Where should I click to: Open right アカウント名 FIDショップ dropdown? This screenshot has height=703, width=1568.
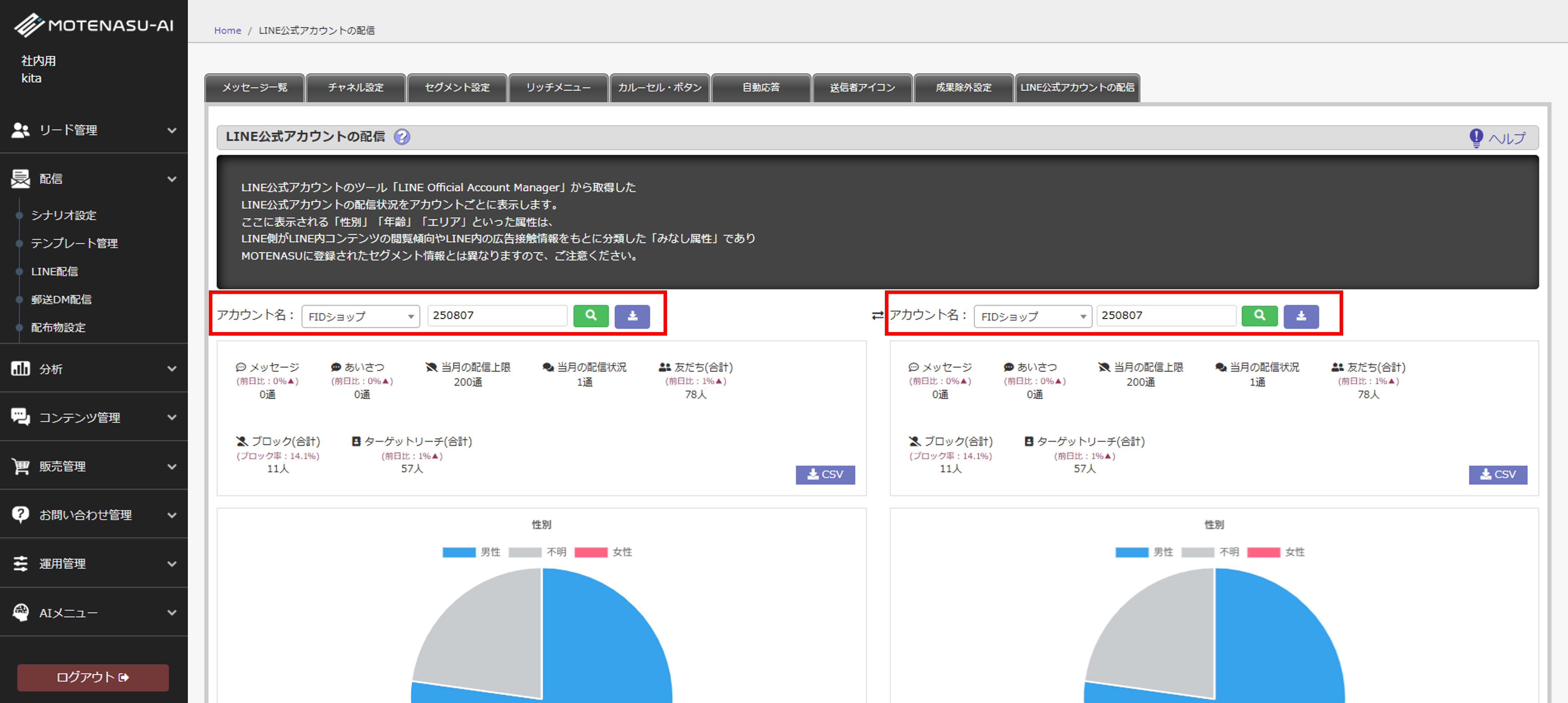1032,316
